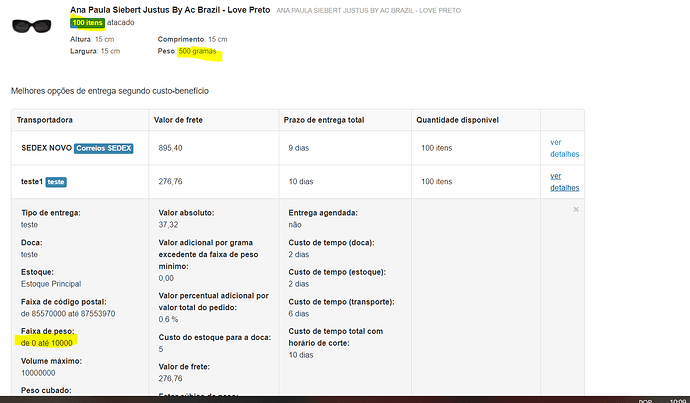
Task: Open ver detalhes for teste1
Action: 564,182
